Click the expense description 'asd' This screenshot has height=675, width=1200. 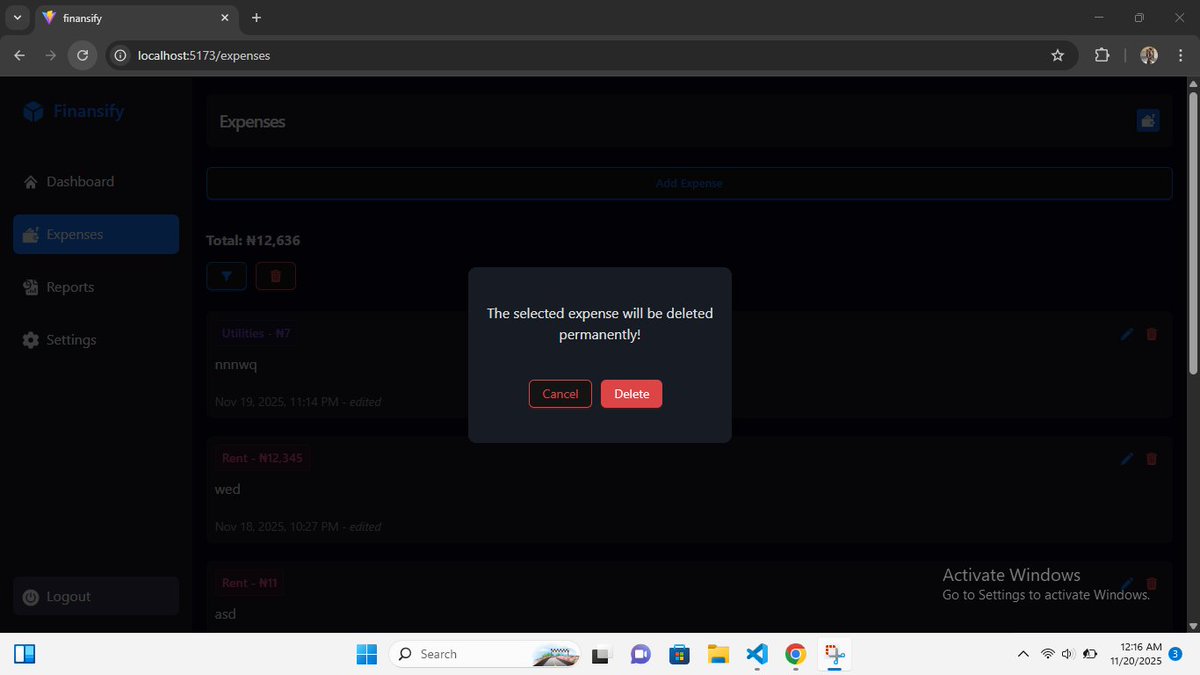[225, 613]
